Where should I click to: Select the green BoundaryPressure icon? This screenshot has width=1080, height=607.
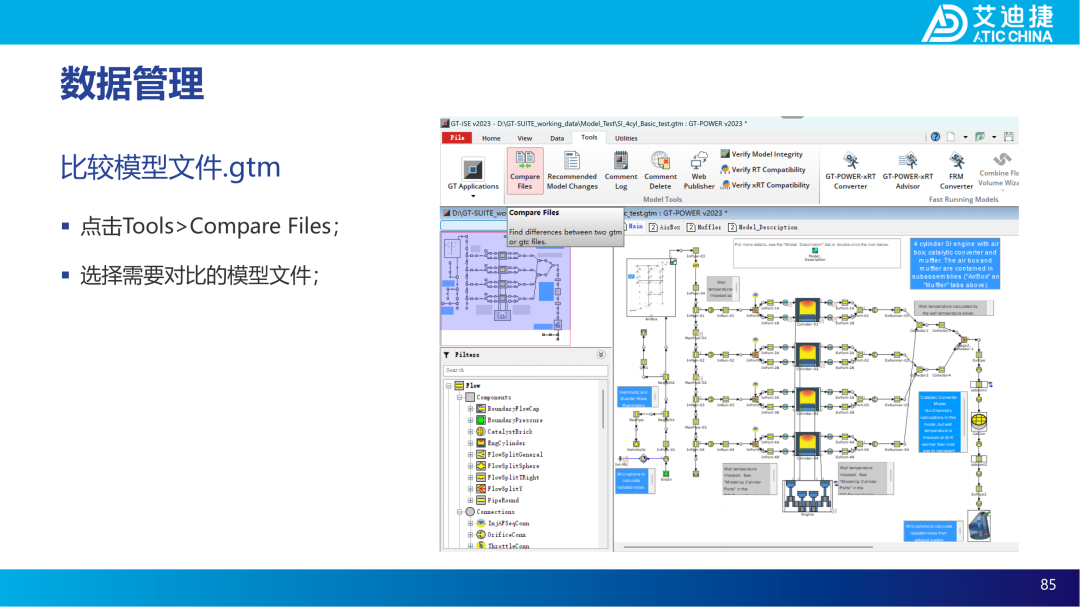(x=481, y=420)
